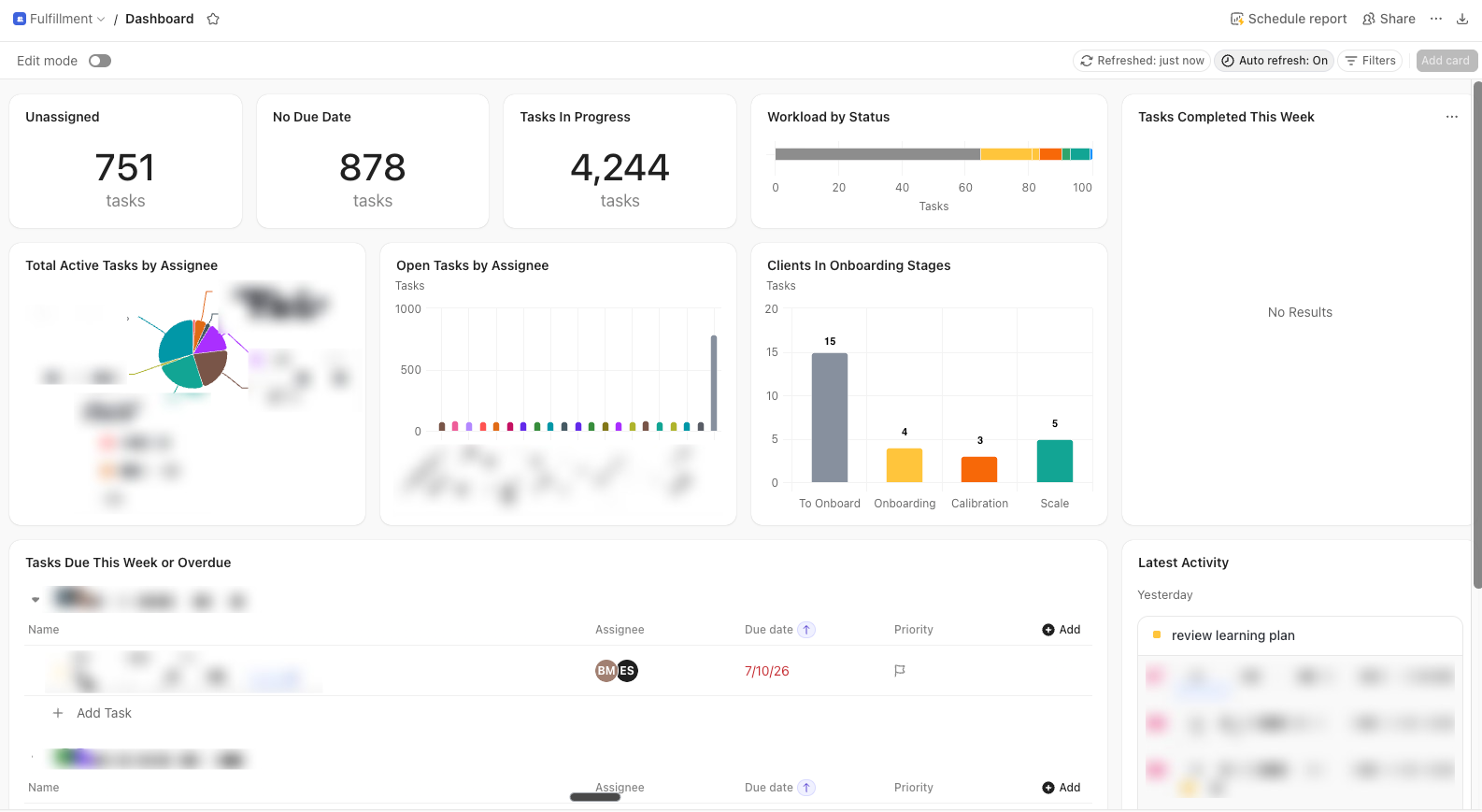This screenshot has width=1482, height=812.
Task: Click the ES assignee avatar
Action: pos(627,671)
